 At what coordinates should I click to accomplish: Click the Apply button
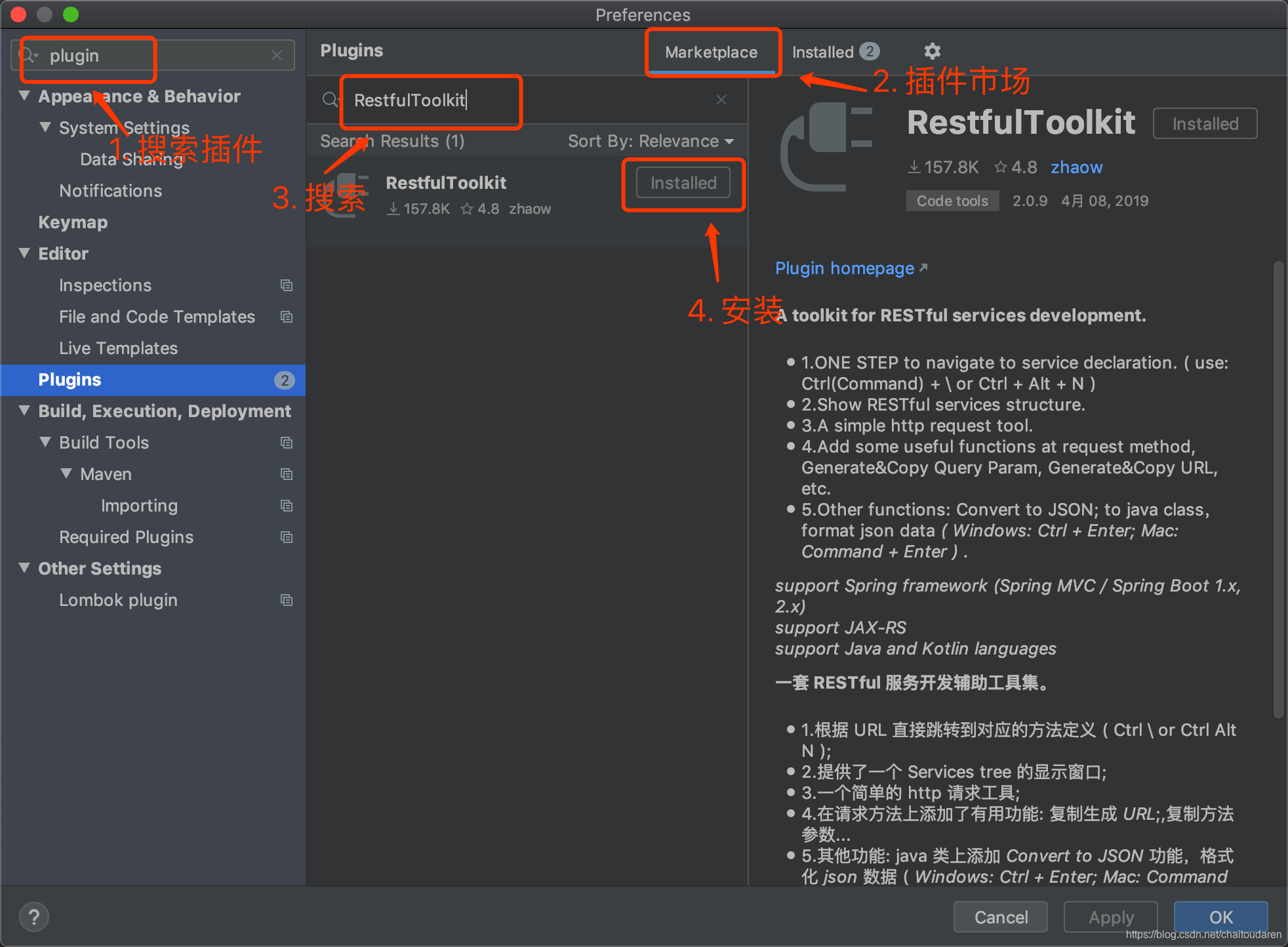pyautogui.click(x=1111, y=917)
